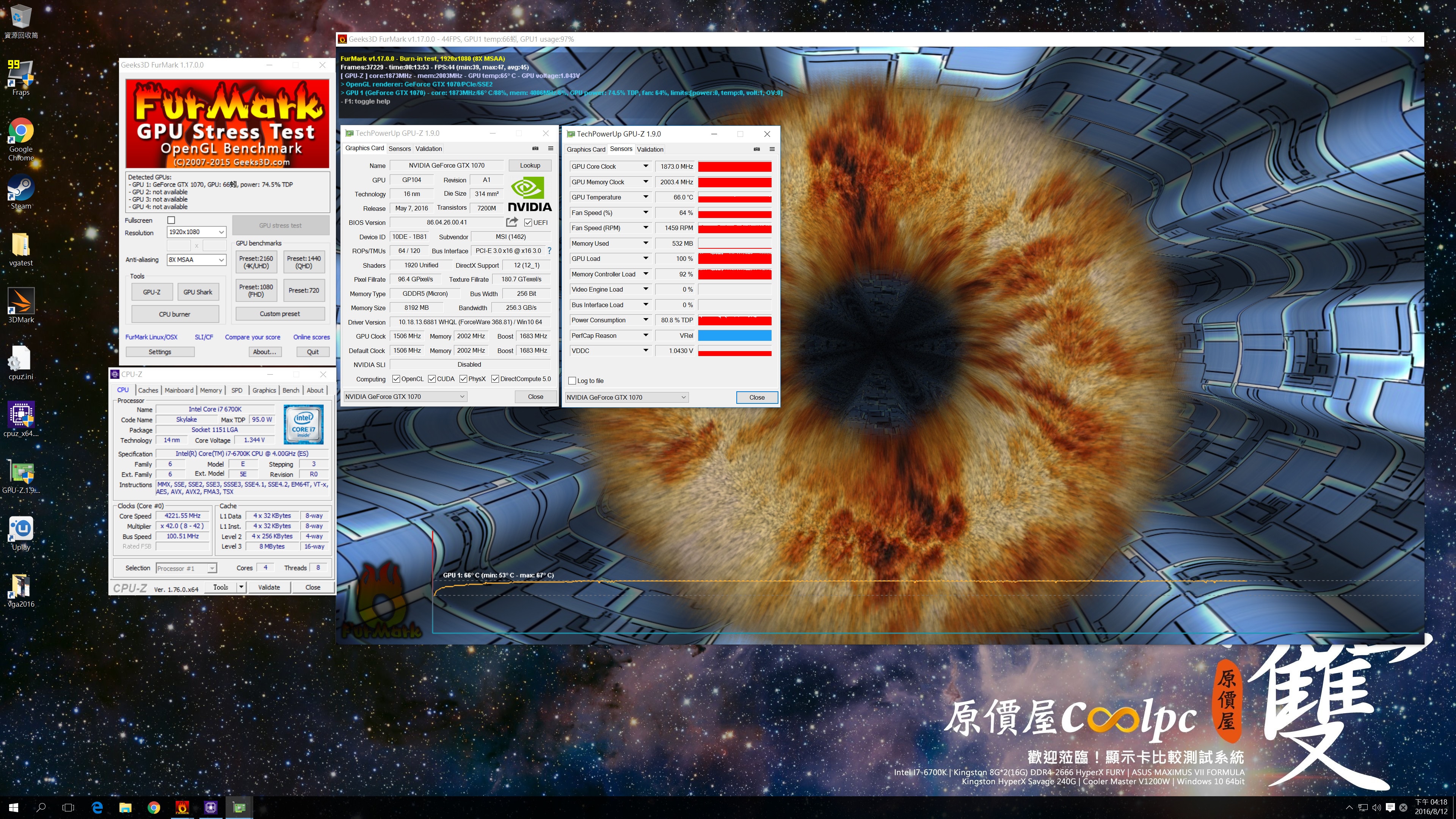The width and height of the screenshot is (1456, 819).
Task: Enable the Log to file checkbox
Action: point(573,380)
